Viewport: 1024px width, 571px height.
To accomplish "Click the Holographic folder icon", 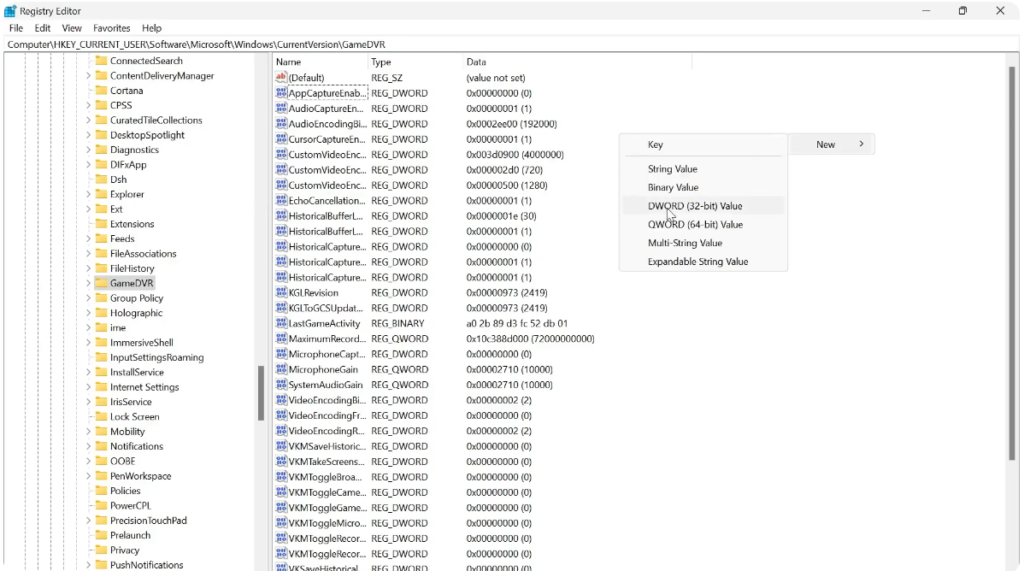I will 101,313.
